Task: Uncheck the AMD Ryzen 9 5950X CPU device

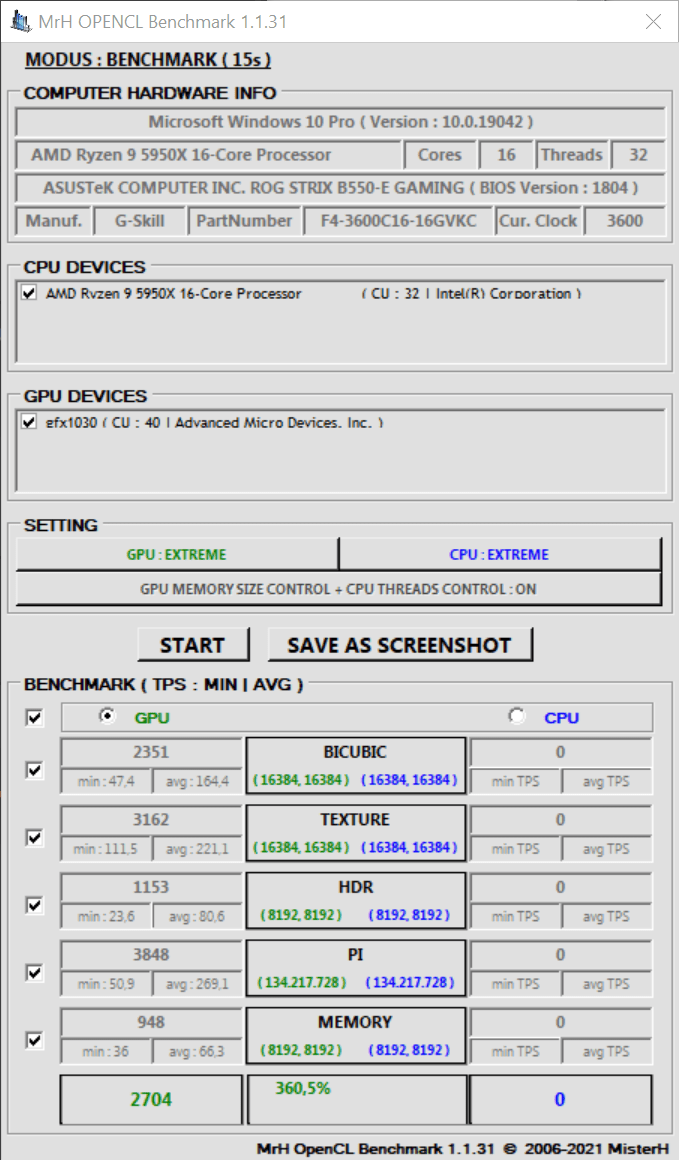Action: tap(29, 293)
